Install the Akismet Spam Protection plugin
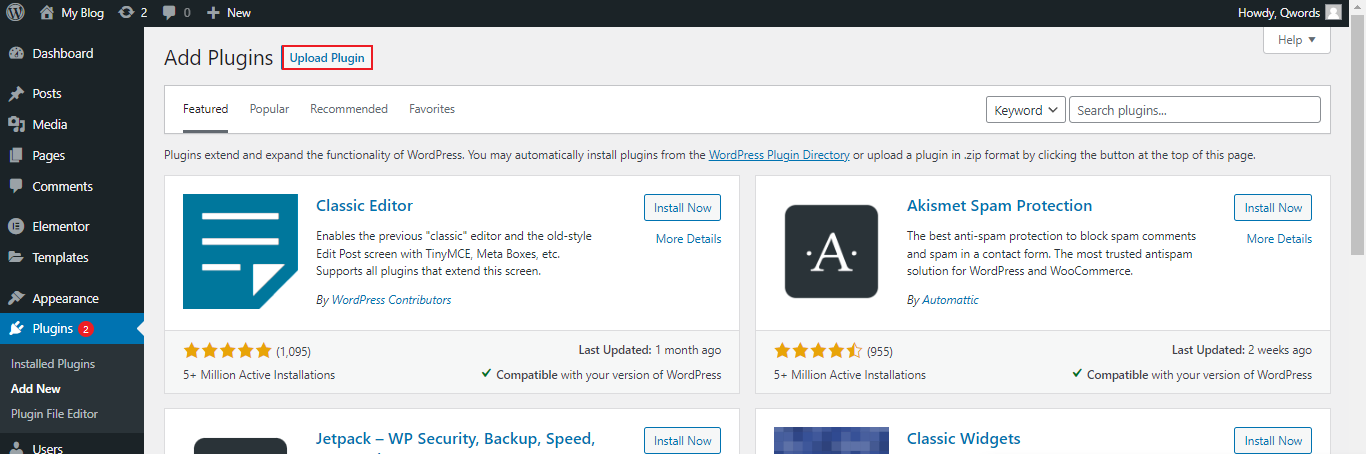 (x=1273, y=208)
